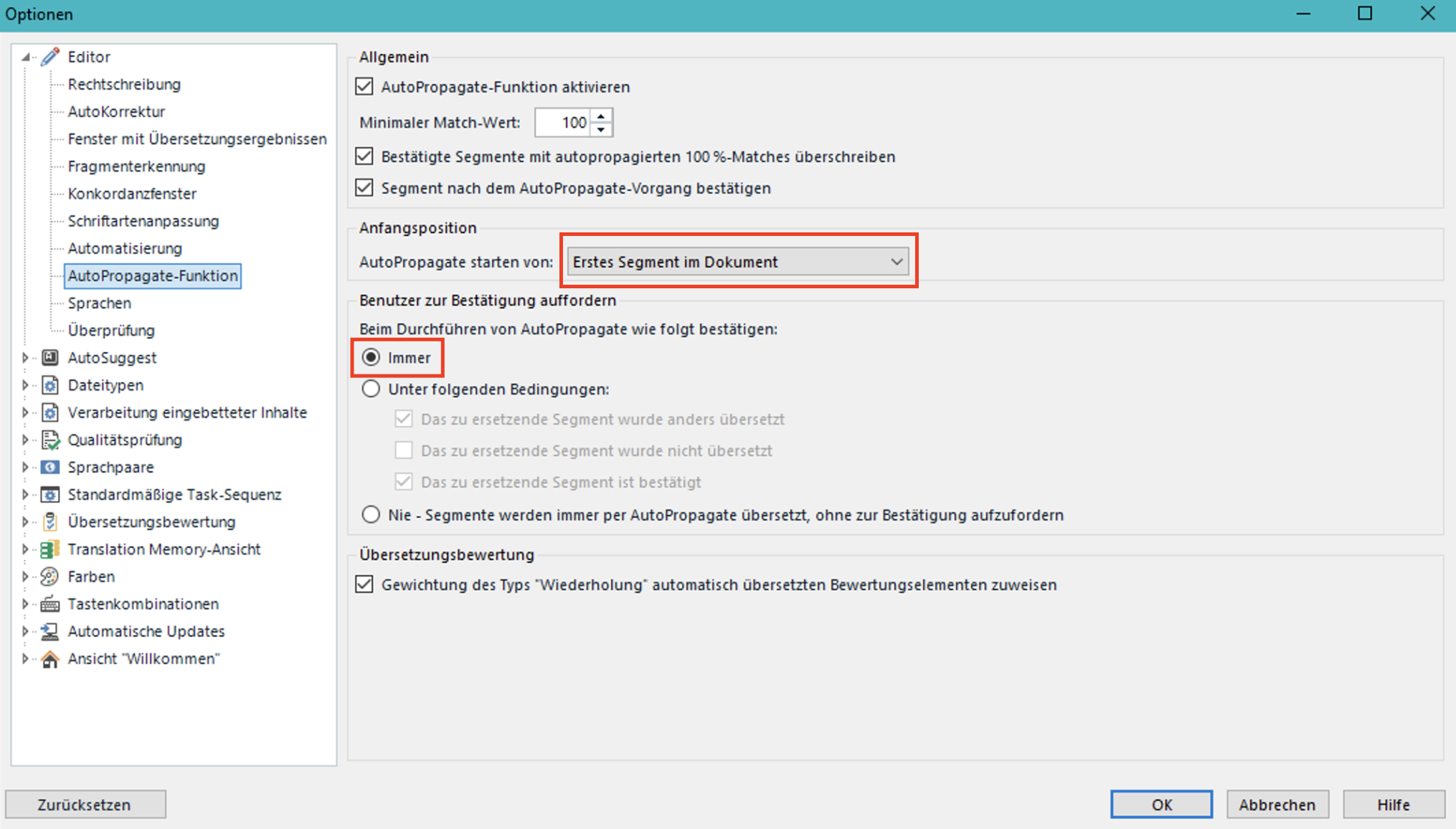Expand the Dateitypen tree node
This screenshot has width=1456, height=829.
(25, 385)
